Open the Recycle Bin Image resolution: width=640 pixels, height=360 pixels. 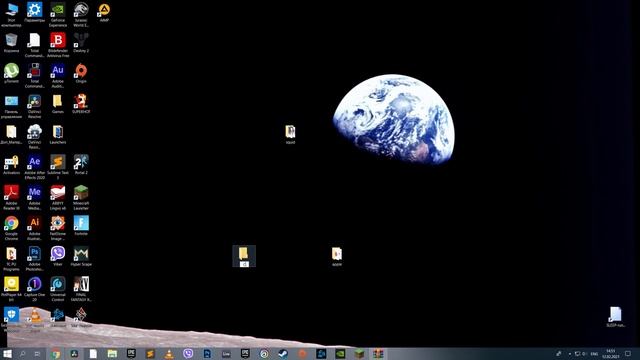(11, 43)
